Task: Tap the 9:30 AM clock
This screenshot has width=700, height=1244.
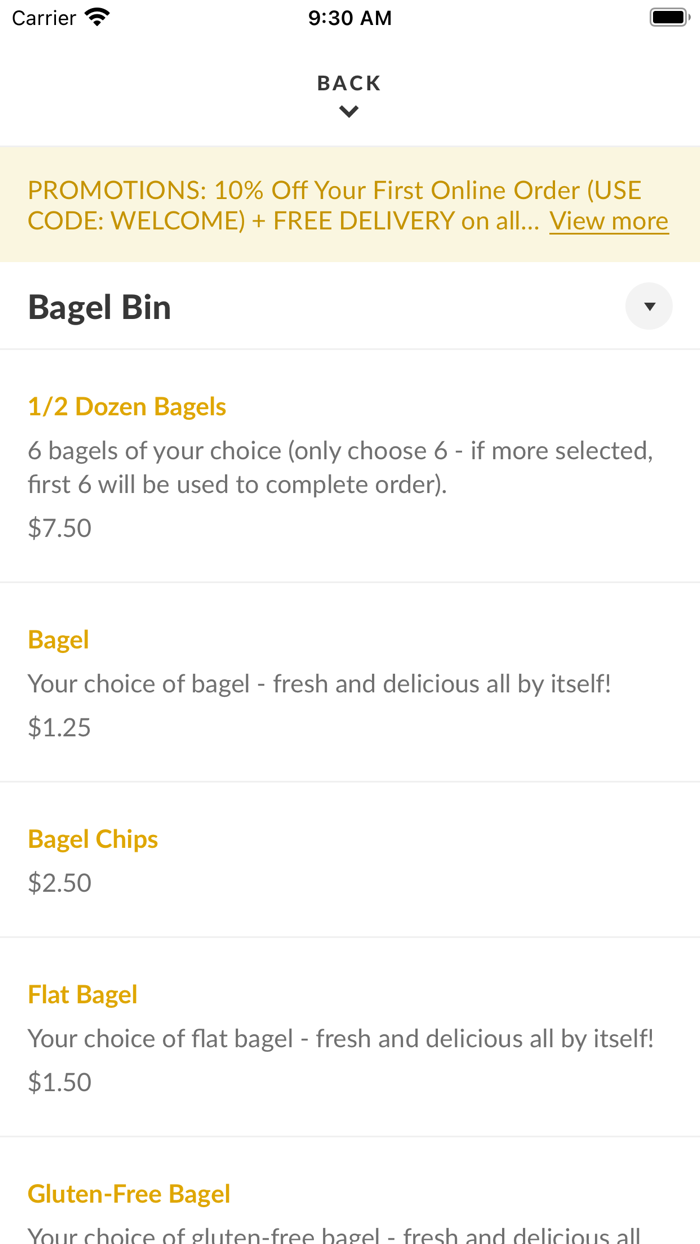Action: click(x=350, y=18)
